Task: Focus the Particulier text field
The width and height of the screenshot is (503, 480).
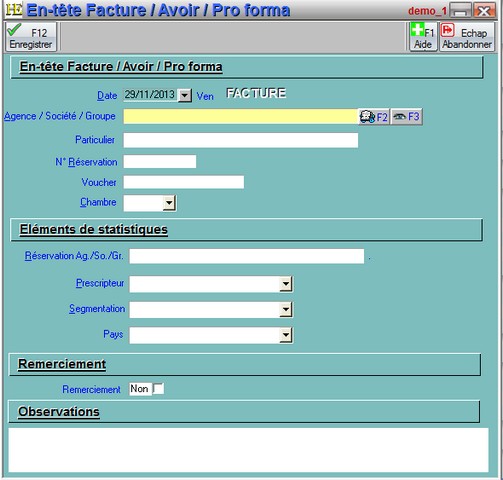Action: point(241,140)
